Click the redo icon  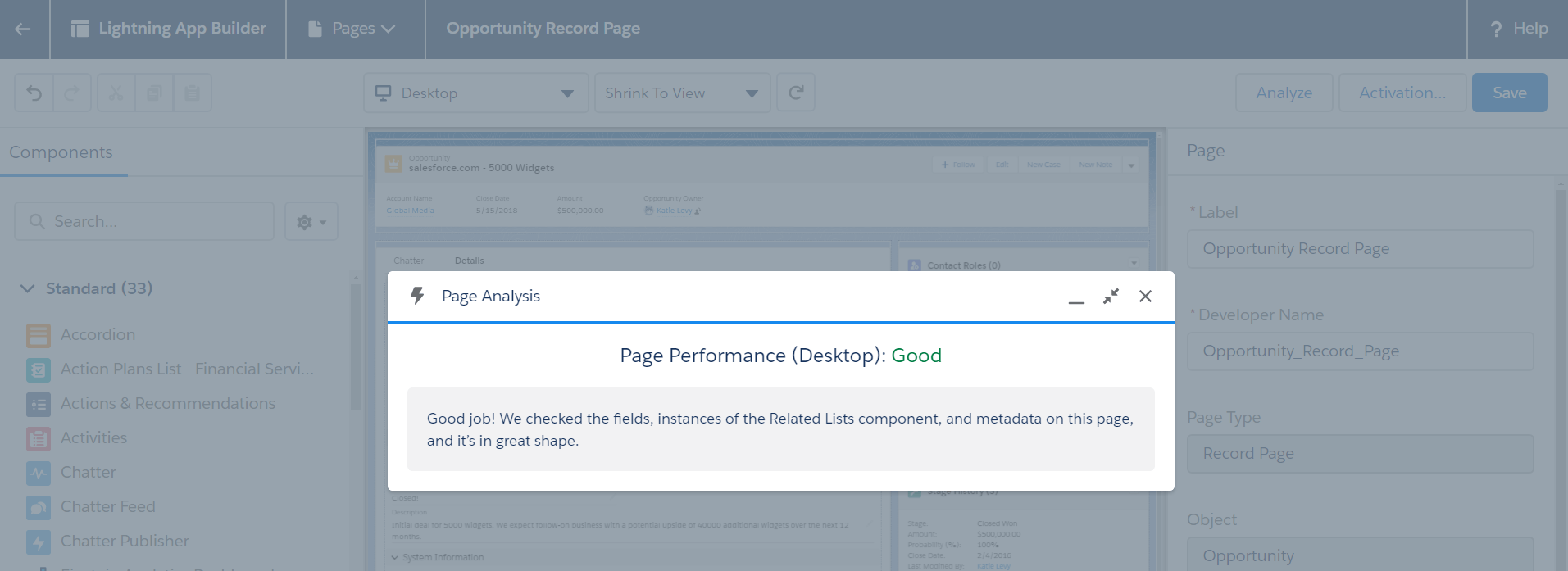click(71, 93)
